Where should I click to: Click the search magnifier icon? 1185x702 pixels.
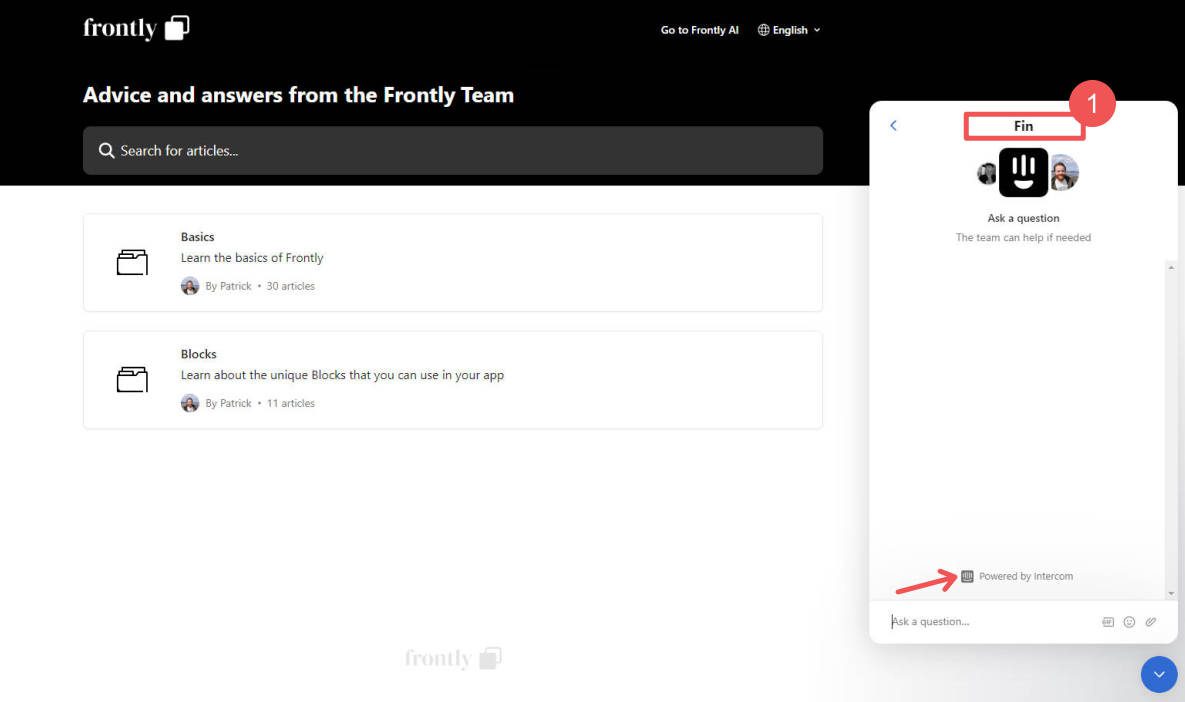(x=106, y=150)
